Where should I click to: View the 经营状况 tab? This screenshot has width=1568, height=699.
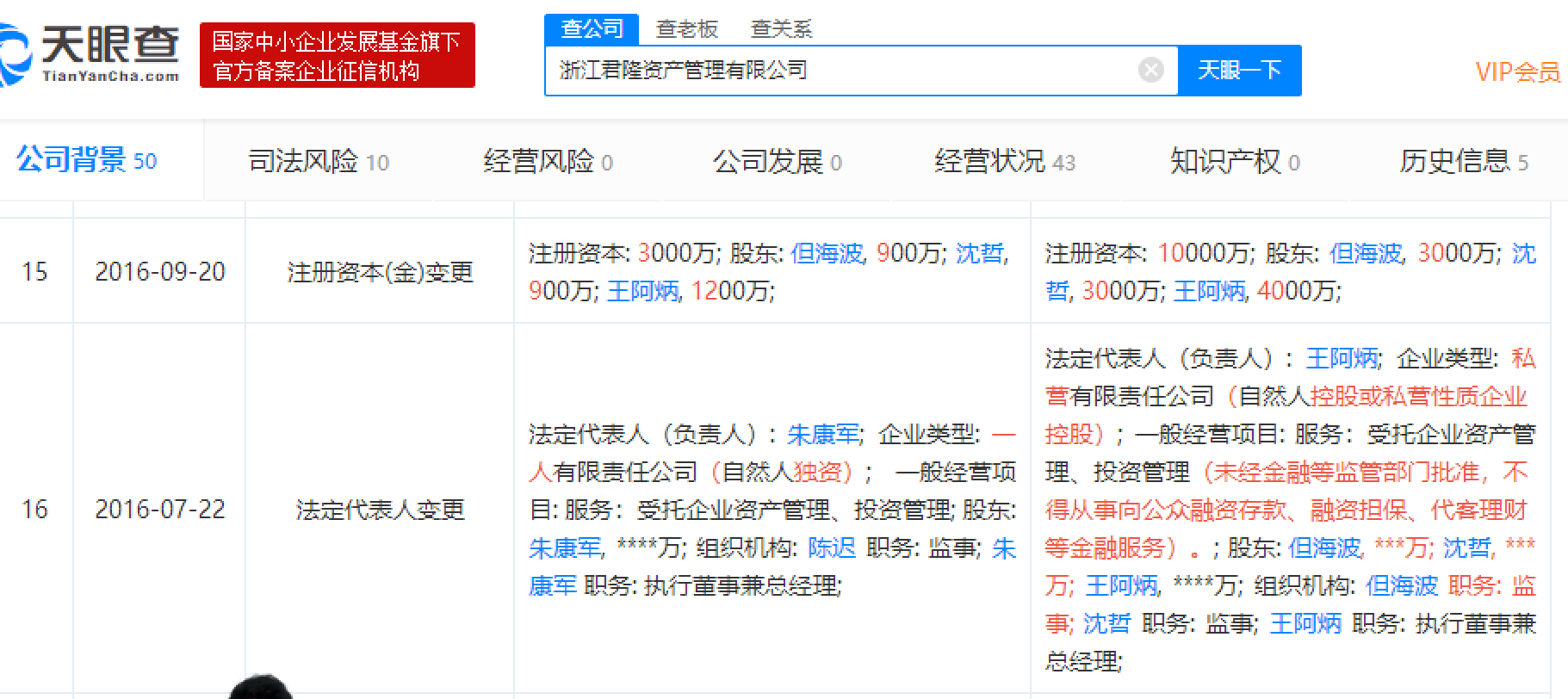1005,161
